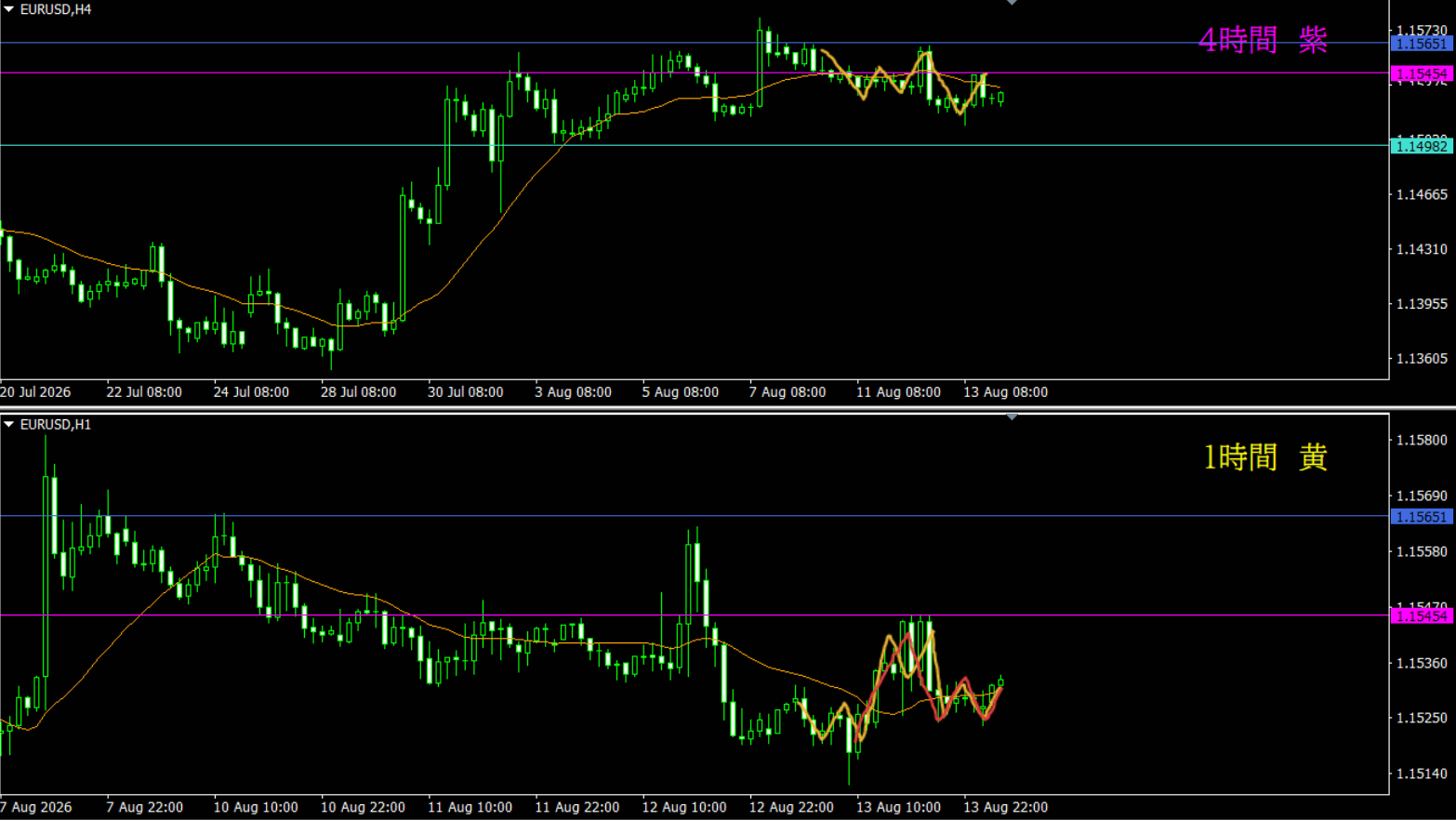Viewport: 1456px width, 820px height.
Task: Click the magenta 1.15454 price tag on H4 chart
Action: coord(1422,73)
